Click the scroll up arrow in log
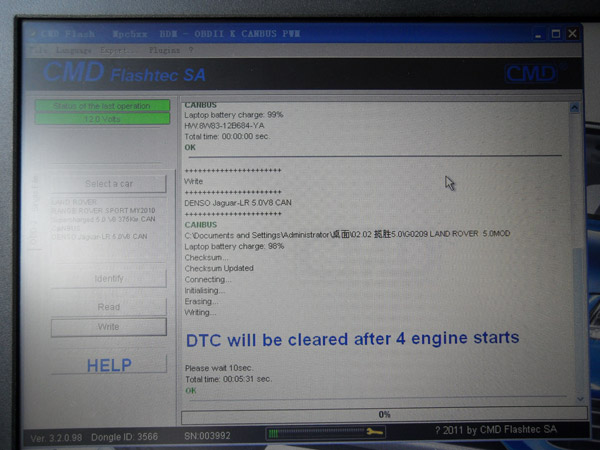This screenshot has width=600, height=450. pos(574,108)
